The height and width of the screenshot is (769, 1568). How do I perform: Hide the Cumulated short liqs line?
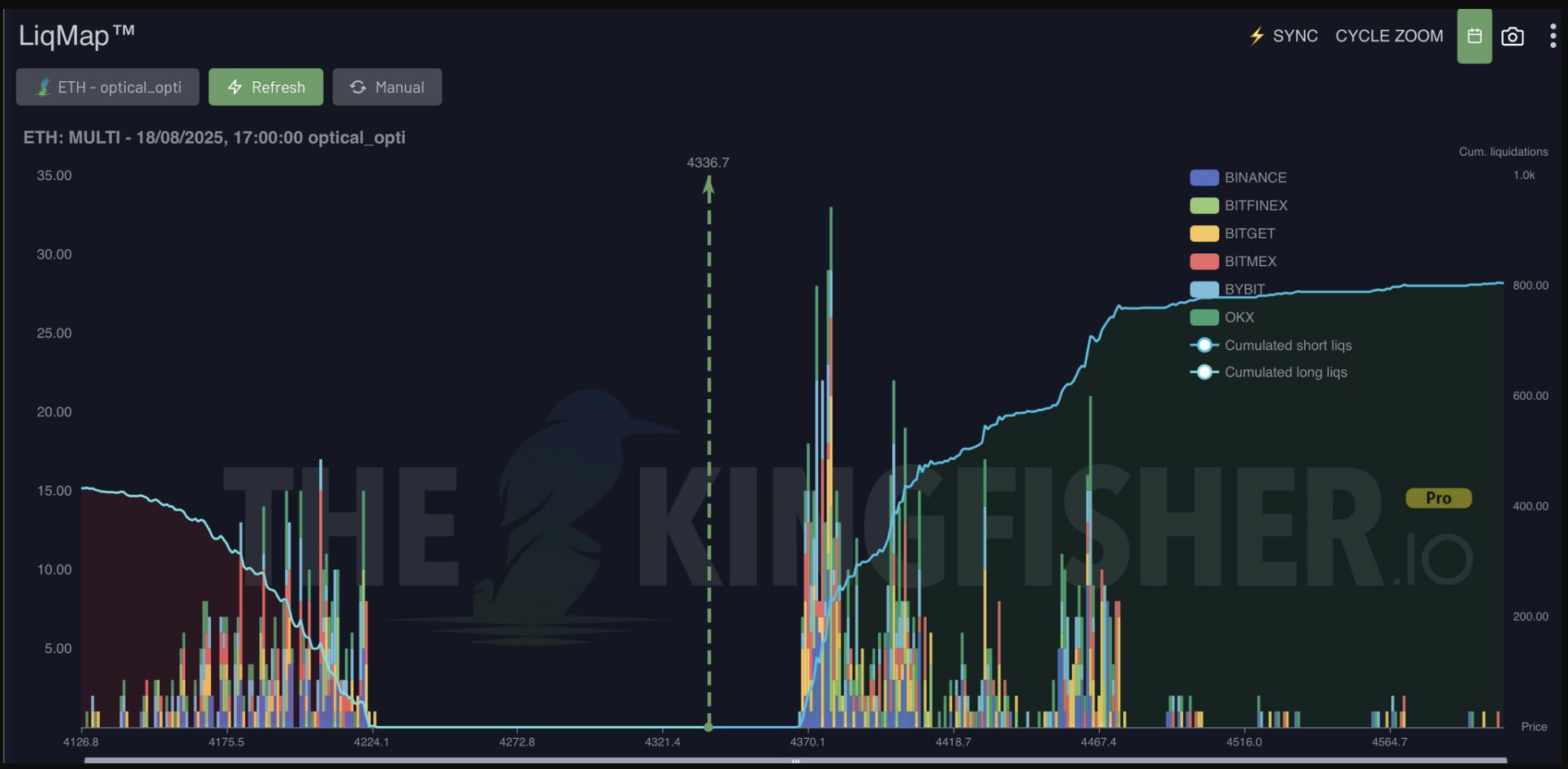coord(1287,346)
